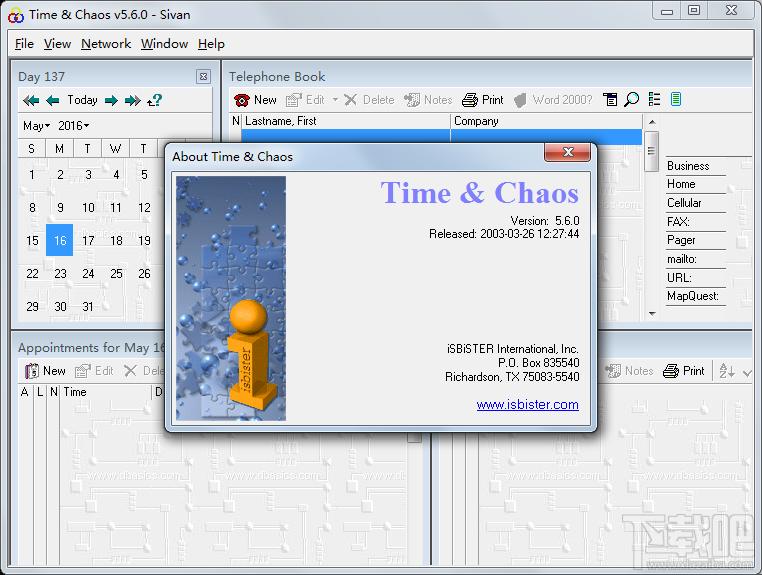762x575 pixels.
Task: Create New appointment
Action: 45,371
